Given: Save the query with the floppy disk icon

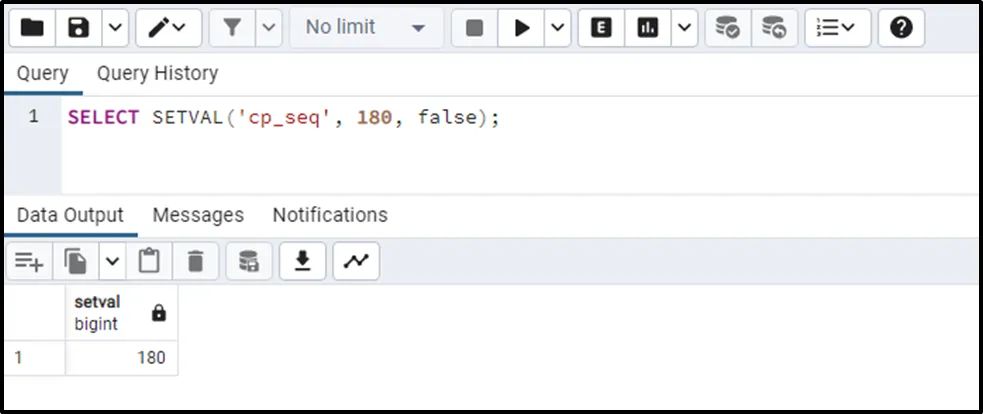Looking at the screenshot, I should pos(79,28).
